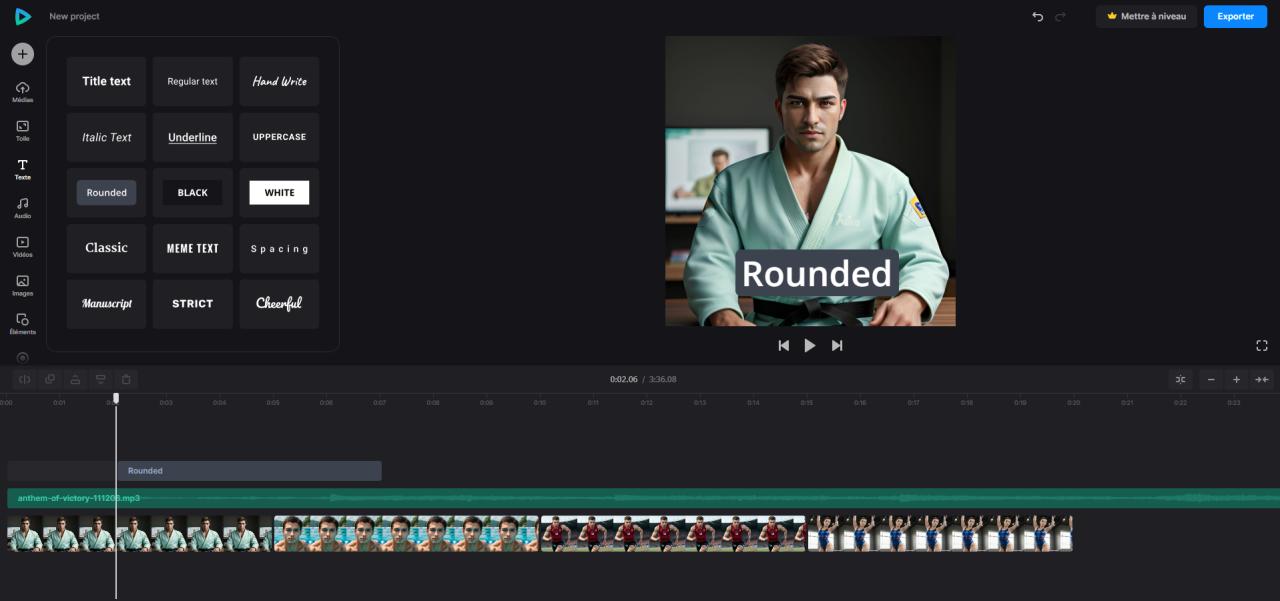
Task: Open the Audio sidebar panel
Action: coord(22,208)
